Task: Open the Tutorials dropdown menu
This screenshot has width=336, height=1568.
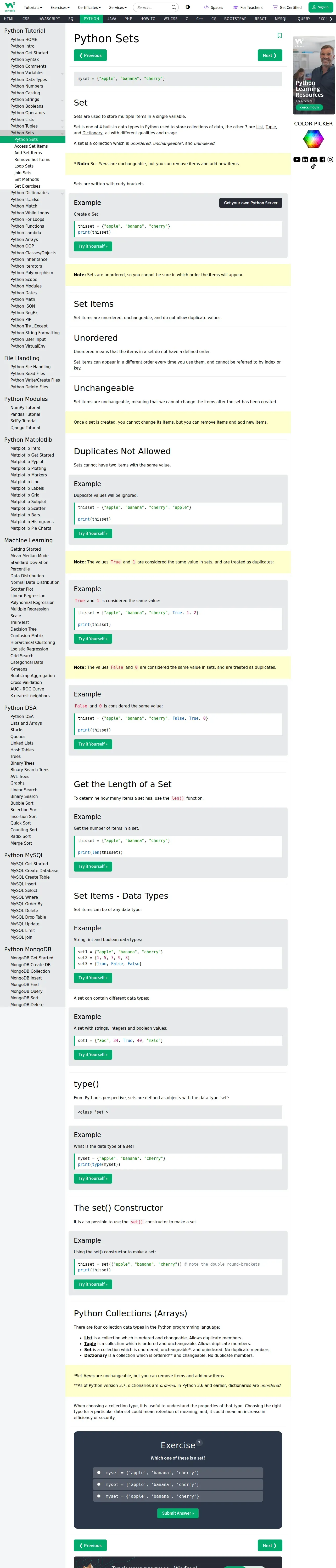Action: [x=33, y=7]
